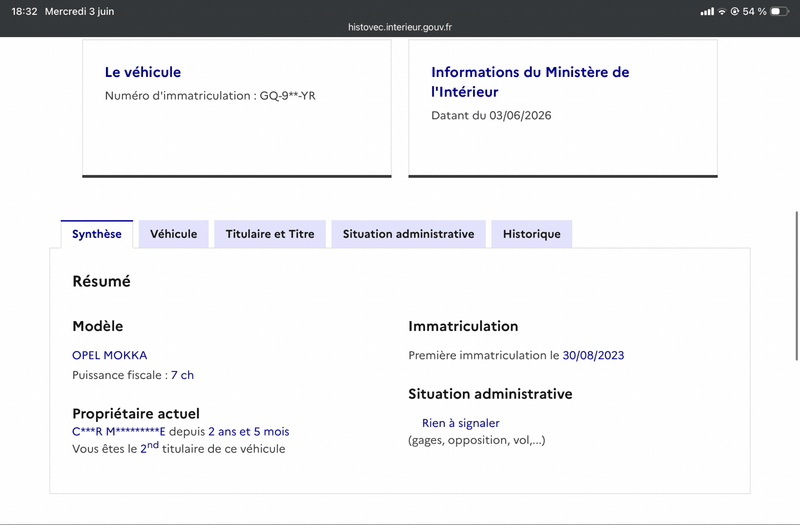Click the Le véhicule card heading
The width and height of the screenshot is (800, 525).
143,72
